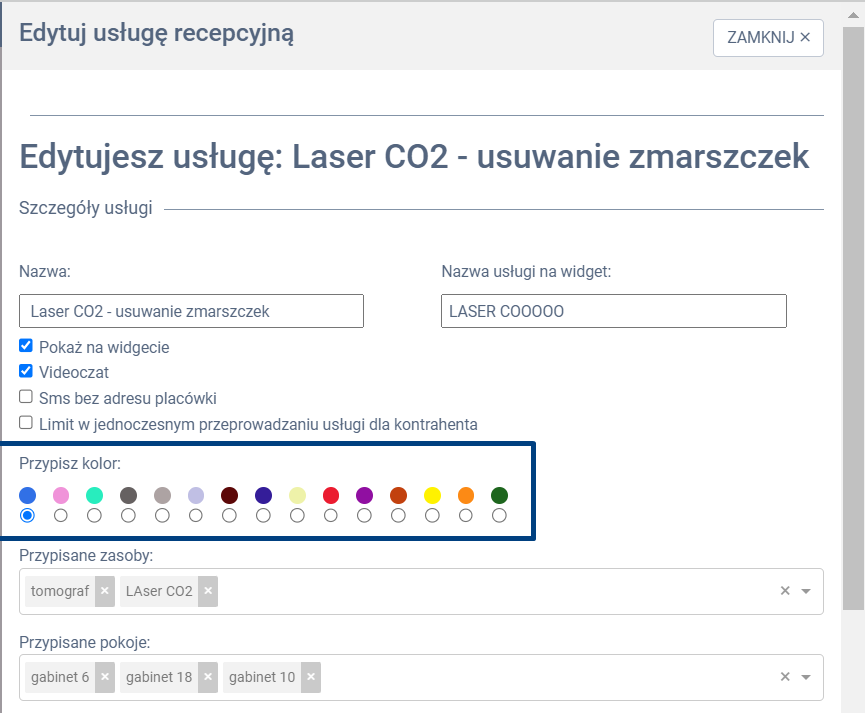Focus the Nazwa usługi na widget field
The width and height of the screenshot is (865, 713).
click(613, 311)
